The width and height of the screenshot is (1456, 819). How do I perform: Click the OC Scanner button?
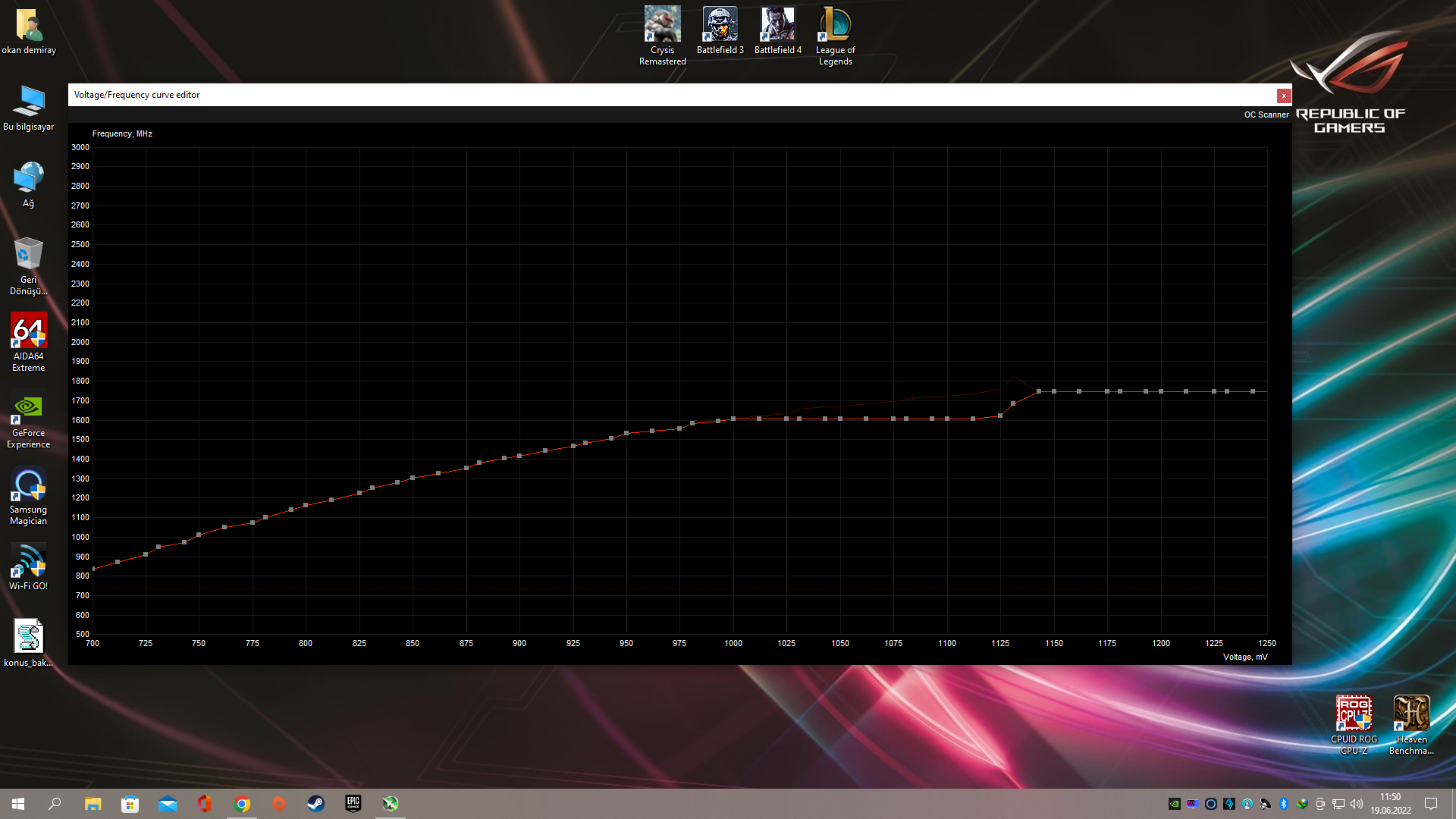tap(1266, 115)
